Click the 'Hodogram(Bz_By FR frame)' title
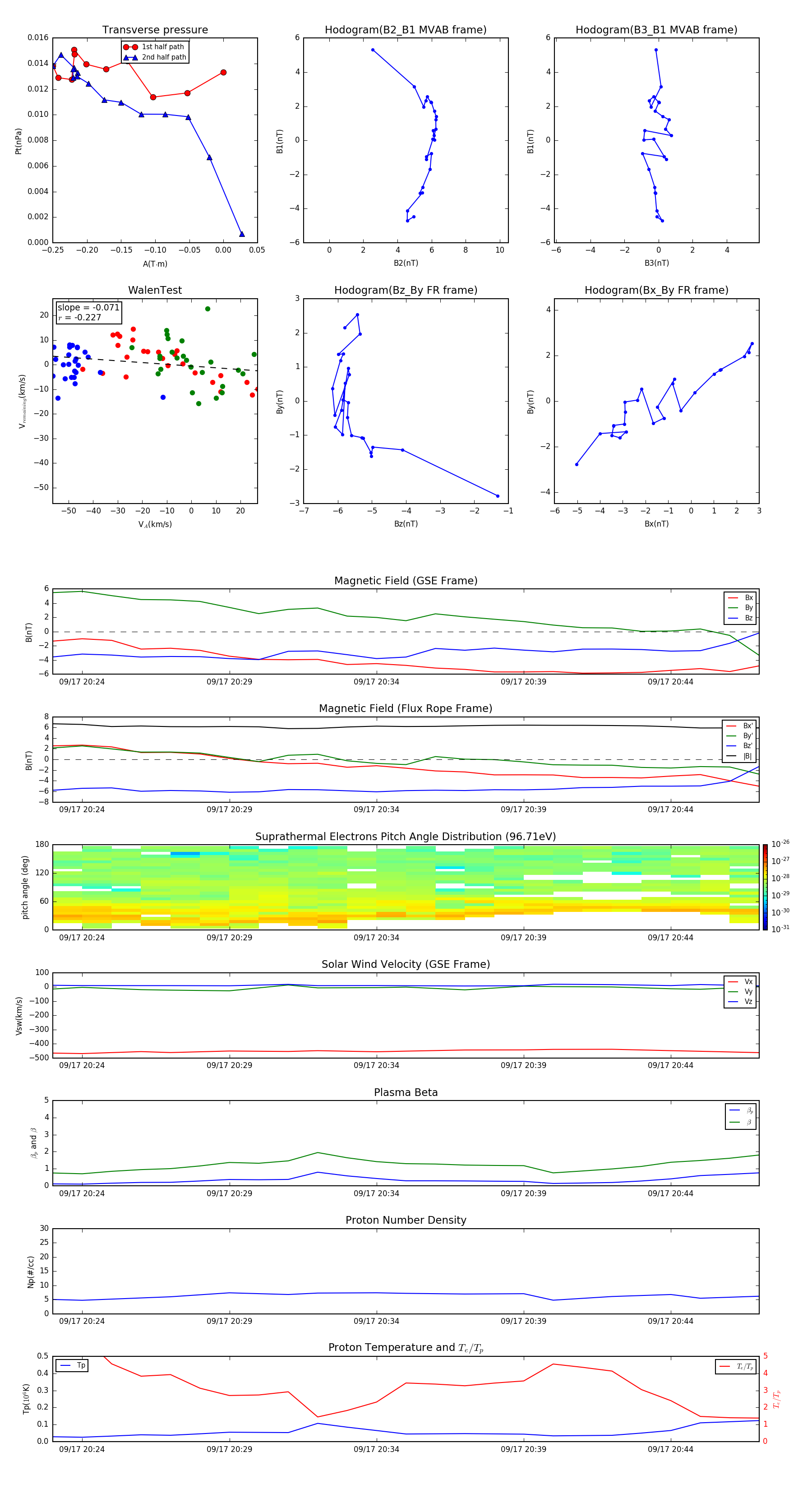Screen dimensions: 812x1489 [x=406, y=290]
